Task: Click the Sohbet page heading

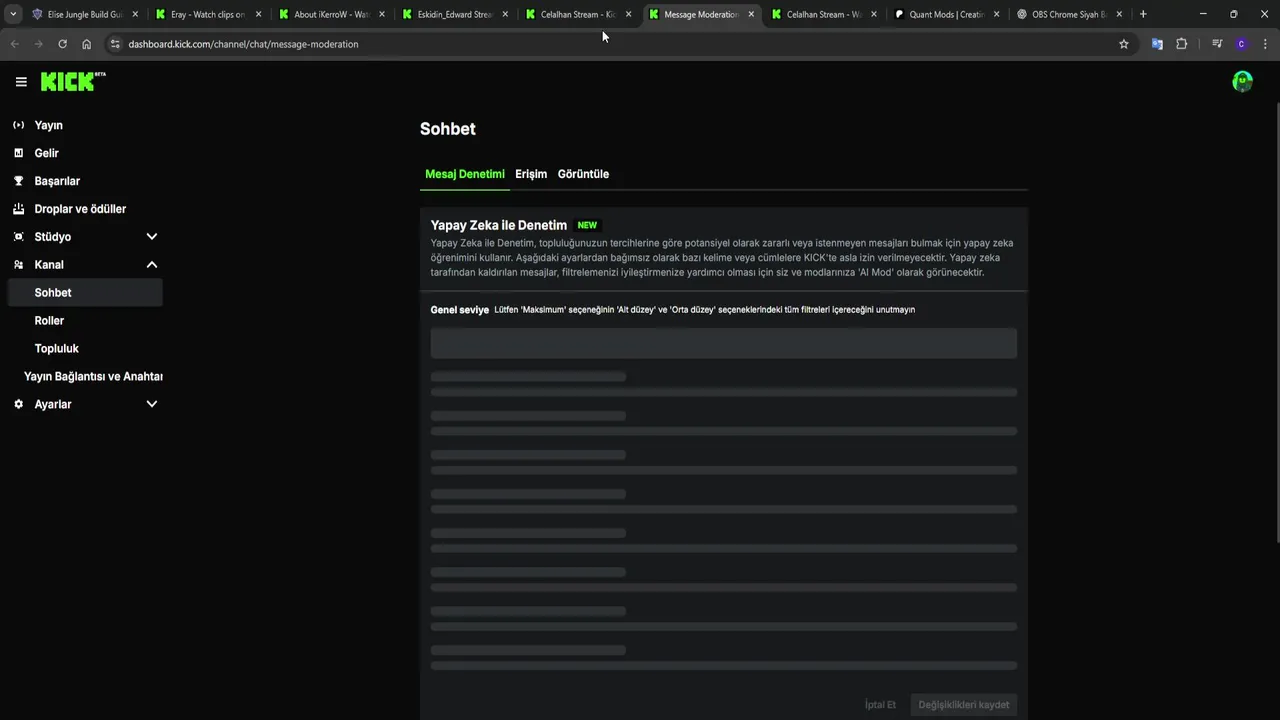Action: pyautogui.click(x=448, y=129)
